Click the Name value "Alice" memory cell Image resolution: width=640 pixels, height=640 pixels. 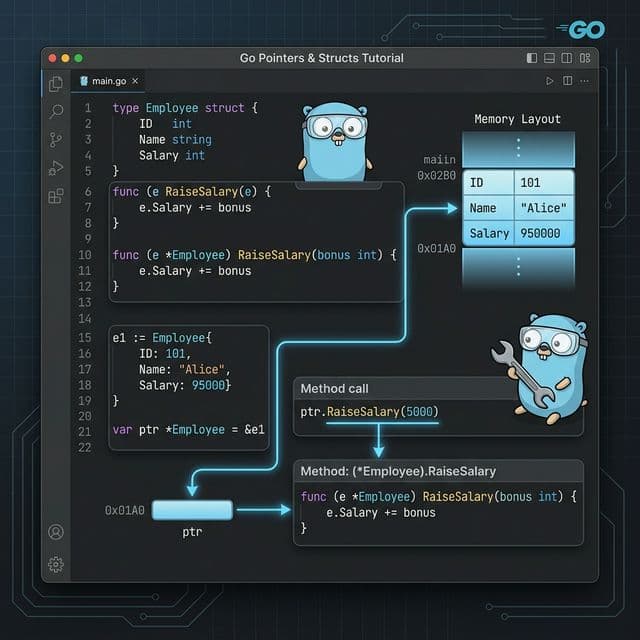tap(544, 208)
